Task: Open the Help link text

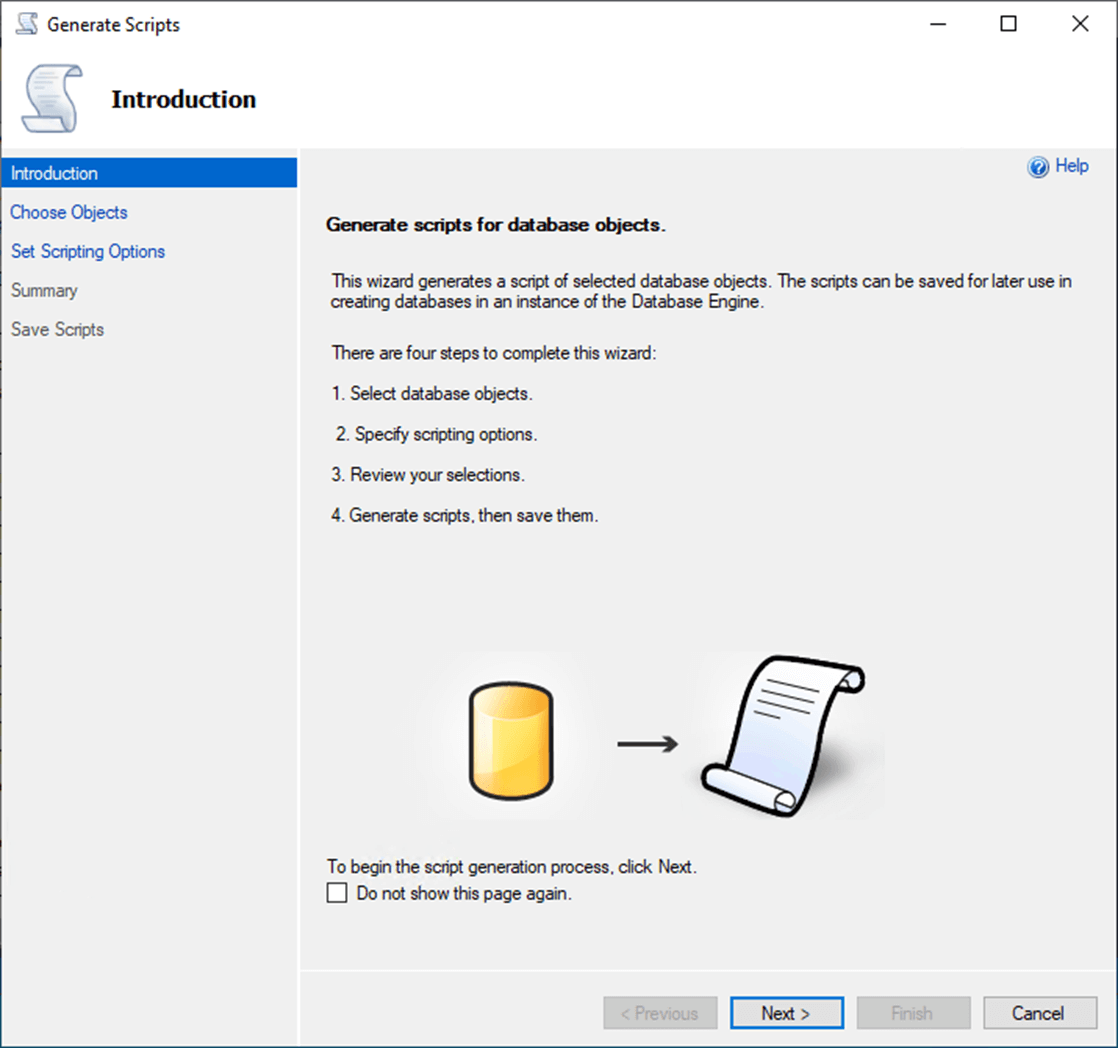Action: (1072, 166)
